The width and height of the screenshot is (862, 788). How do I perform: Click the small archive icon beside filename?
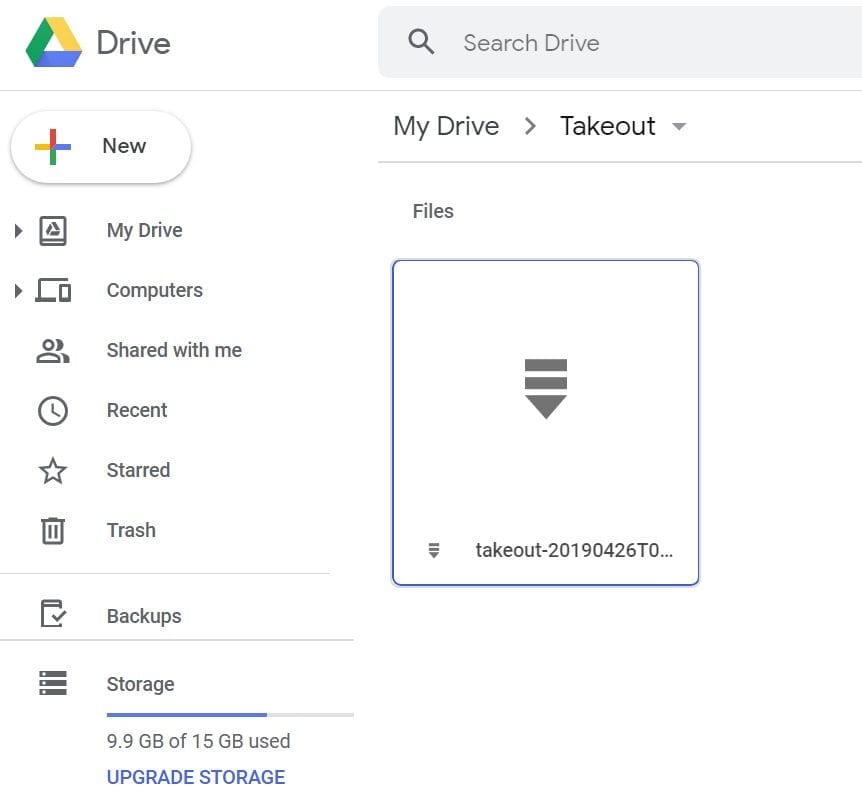(434, 550)
